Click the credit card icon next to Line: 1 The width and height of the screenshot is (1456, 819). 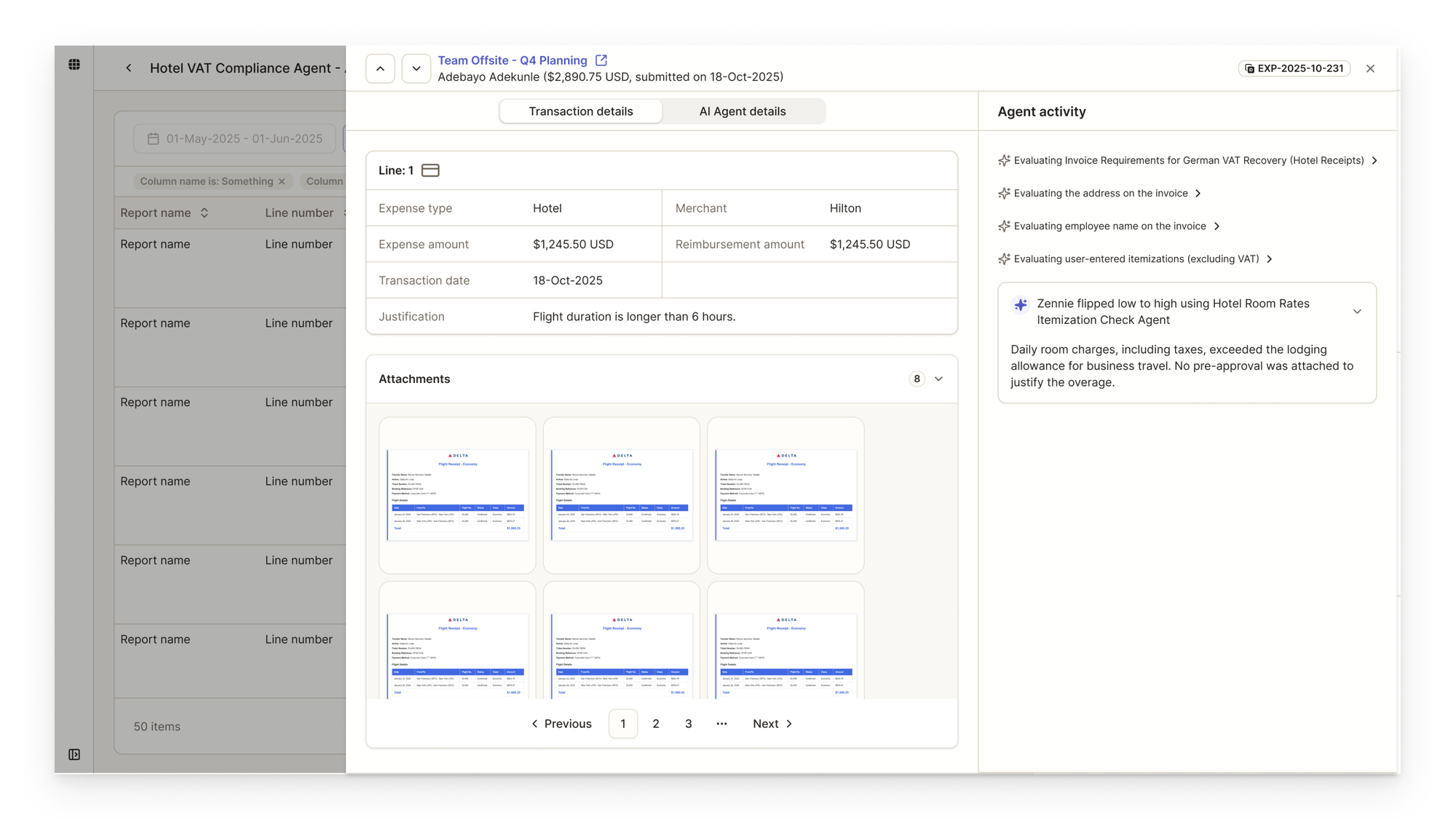(x=430, y=170)
